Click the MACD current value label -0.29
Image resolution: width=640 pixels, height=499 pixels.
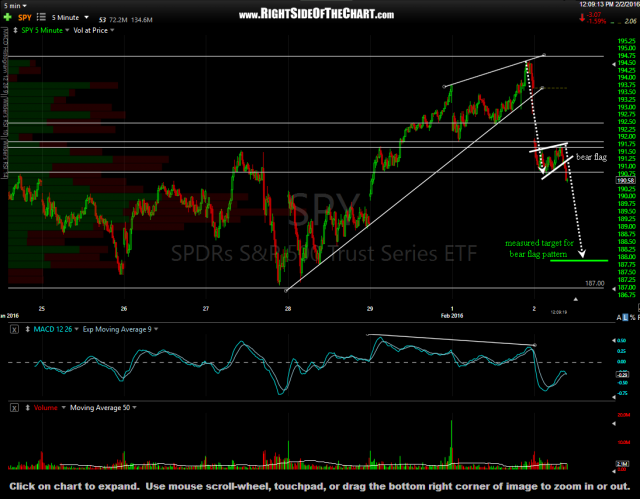coord(623,375)
